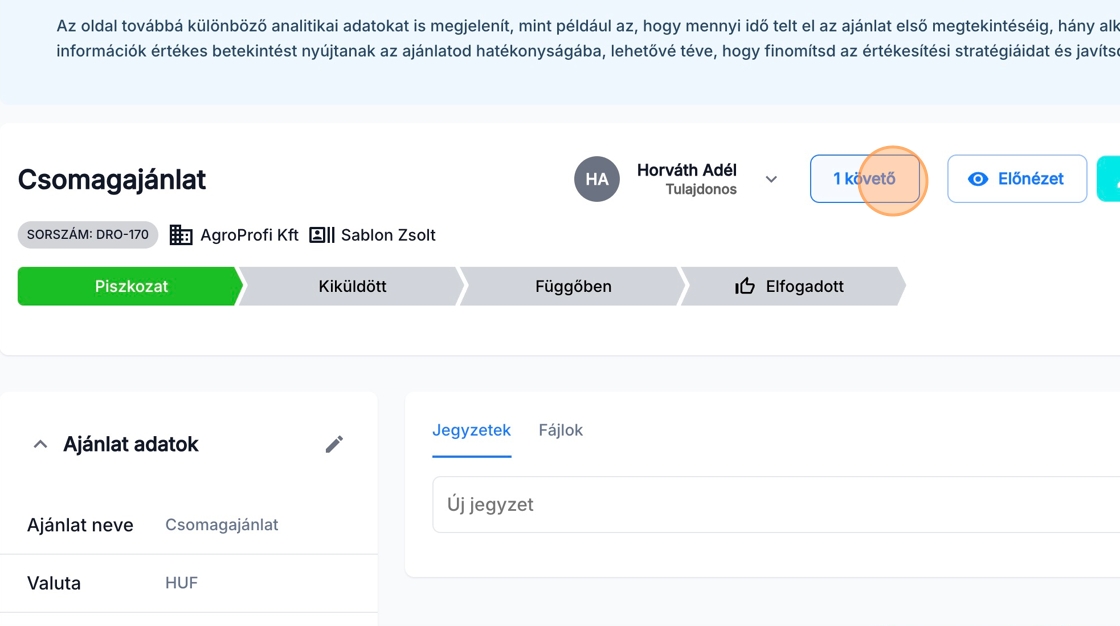Set status to Kiküldött stage
Screen dimensions: 1120x626
pyautogui.click(x=352, y=286)
